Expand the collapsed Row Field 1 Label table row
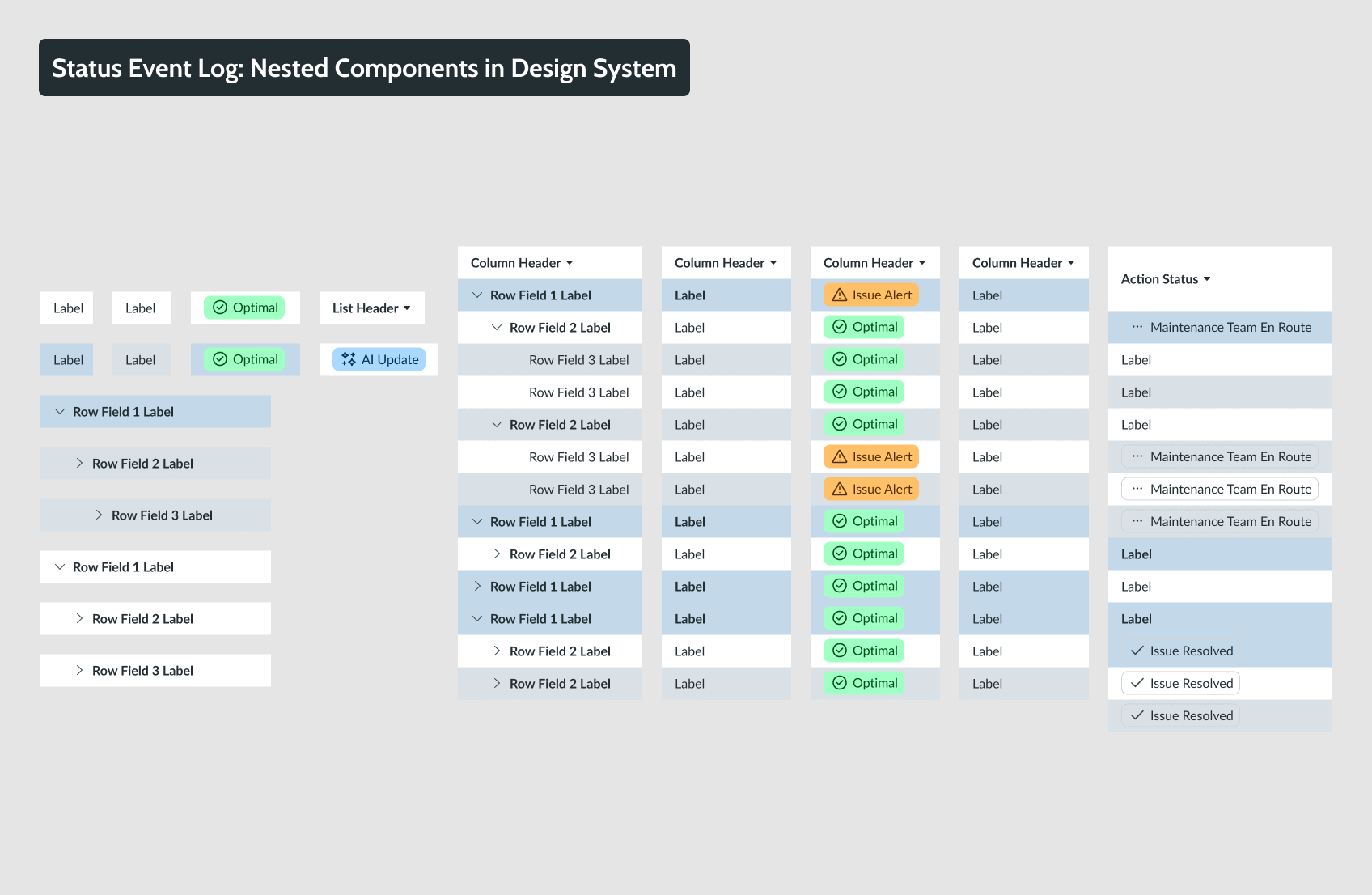This screenshot has height=895, width=1372. 477,587
